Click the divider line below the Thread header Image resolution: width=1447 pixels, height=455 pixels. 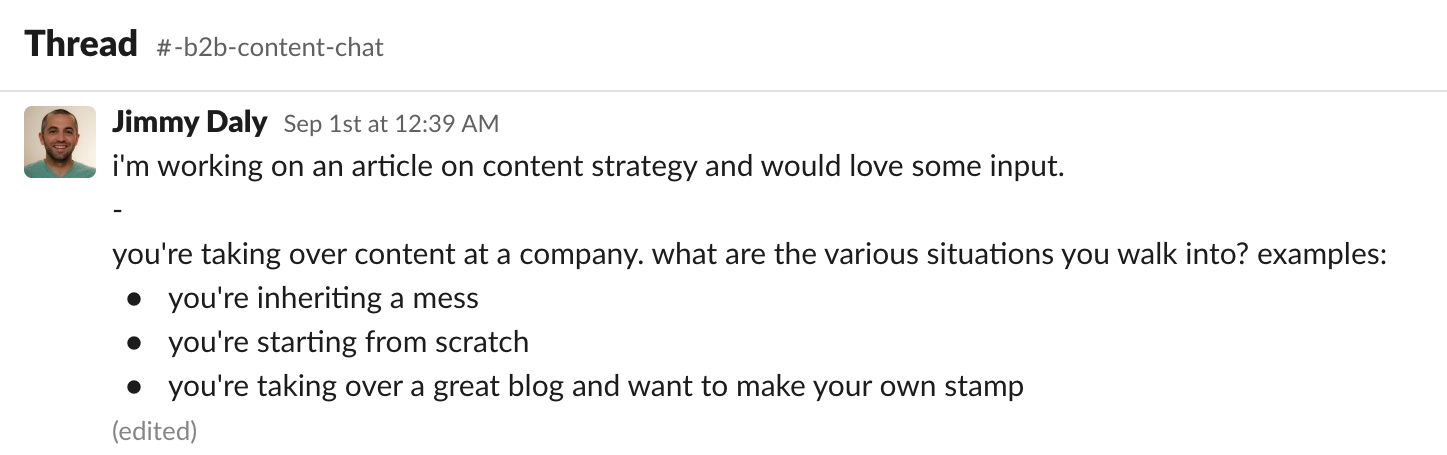click(x=723, y=91)
